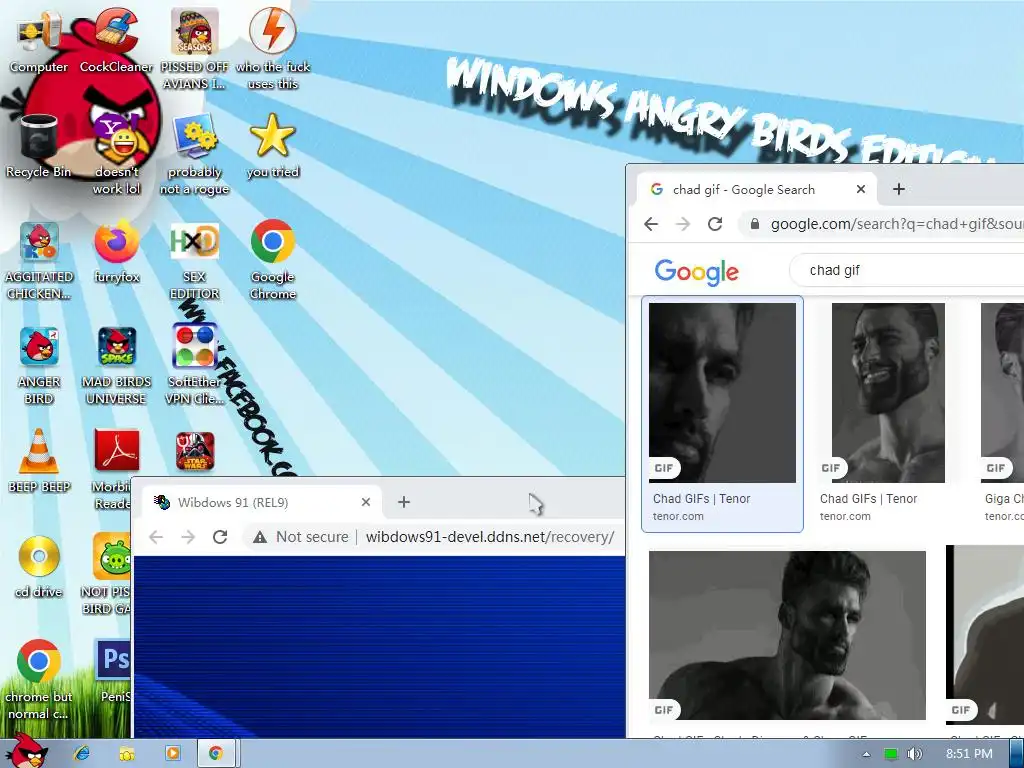Show hidden tray icons arrow
Screen dimensions: 1024x768
click(x=866, y=754)
